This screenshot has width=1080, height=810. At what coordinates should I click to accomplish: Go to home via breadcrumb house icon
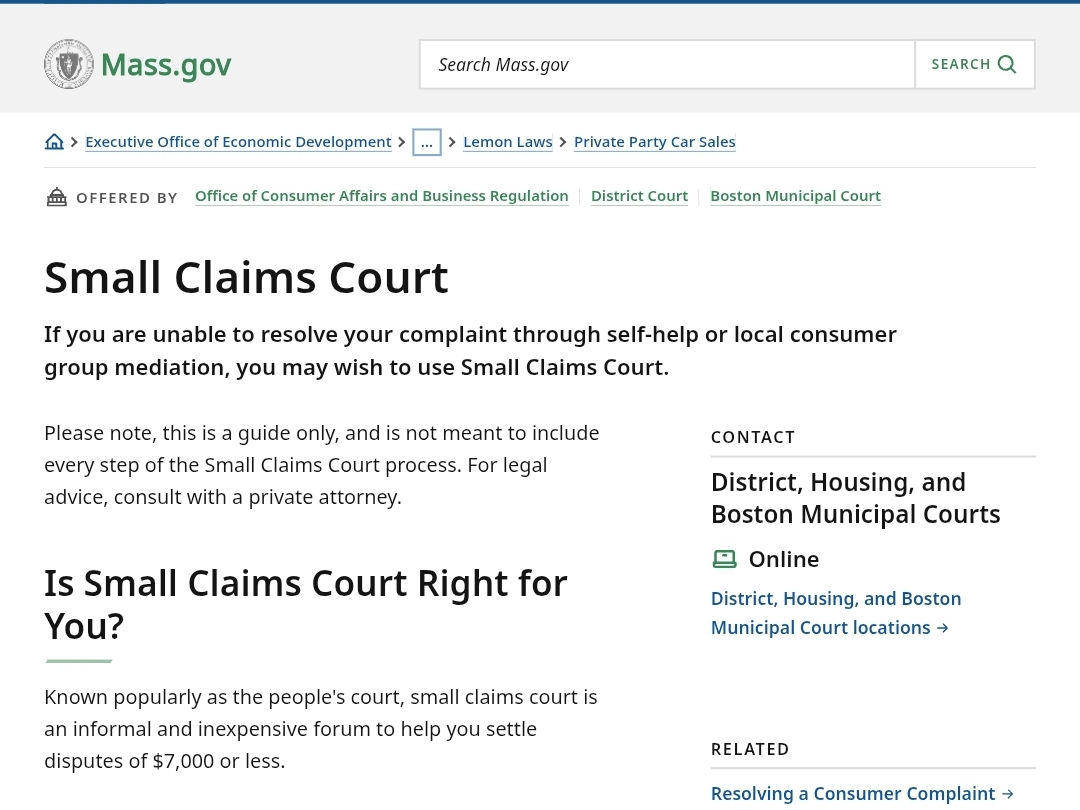54,142
